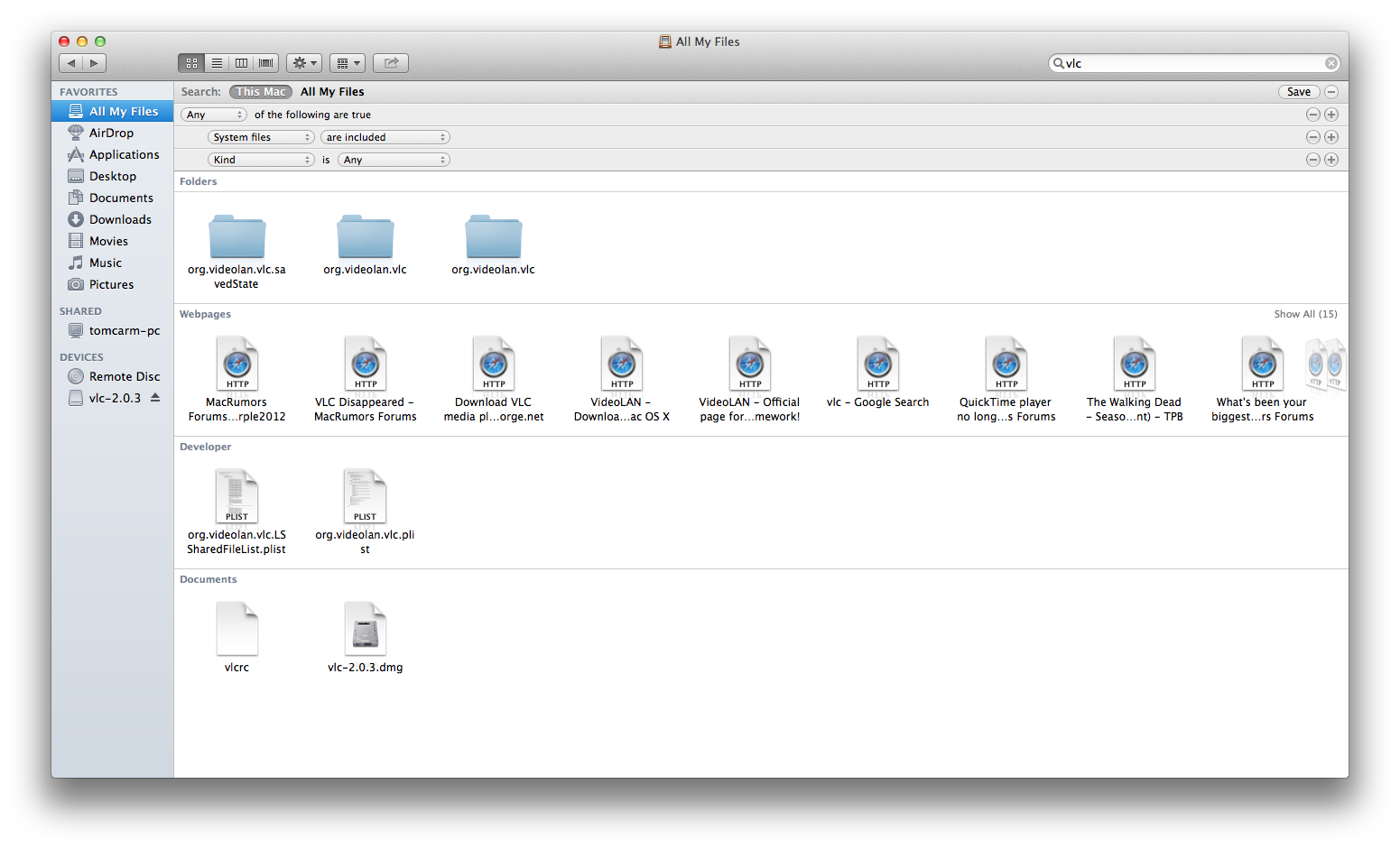Viewport: 1400px width, 849px height.
Task: Select MacRumors Forums webpage file
Action: [x=236, y=379]
